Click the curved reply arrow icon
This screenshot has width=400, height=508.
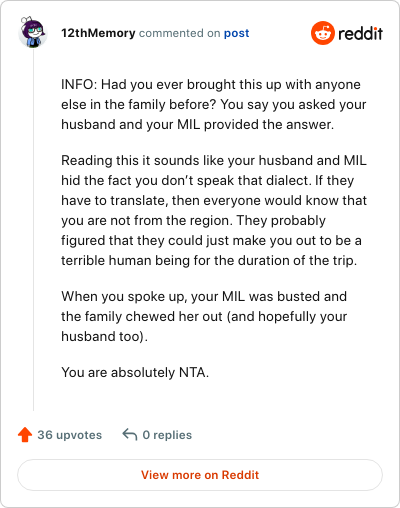tap(130, 434)
